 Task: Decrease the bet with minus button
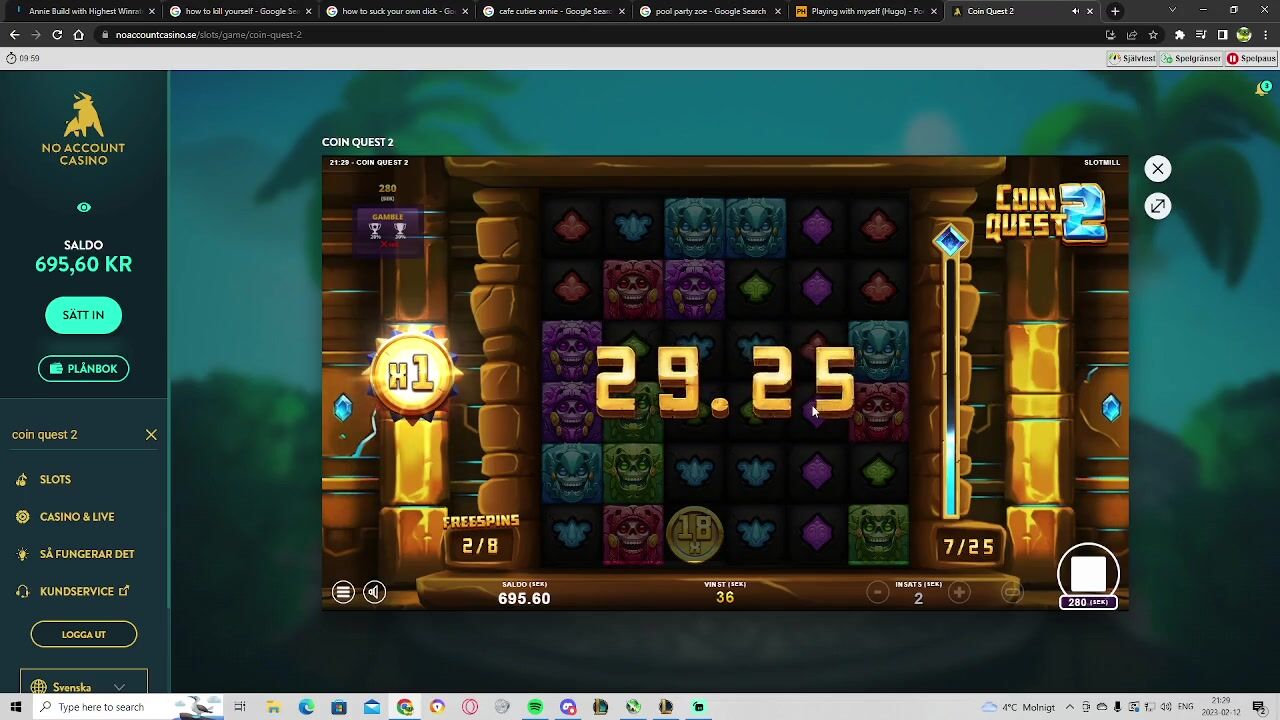click(877, 593)
